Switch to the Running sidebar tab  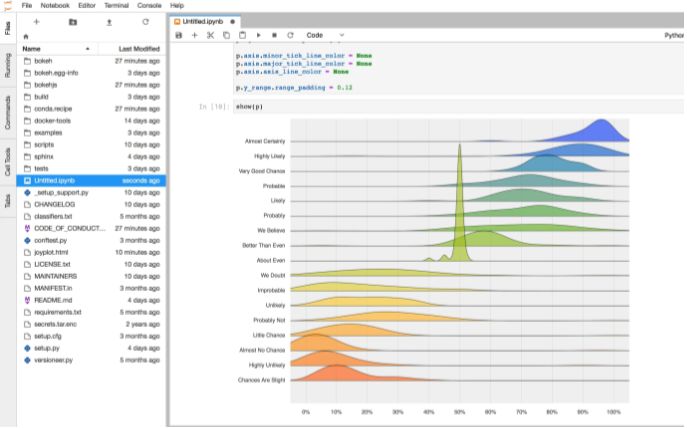pos(8,66)
